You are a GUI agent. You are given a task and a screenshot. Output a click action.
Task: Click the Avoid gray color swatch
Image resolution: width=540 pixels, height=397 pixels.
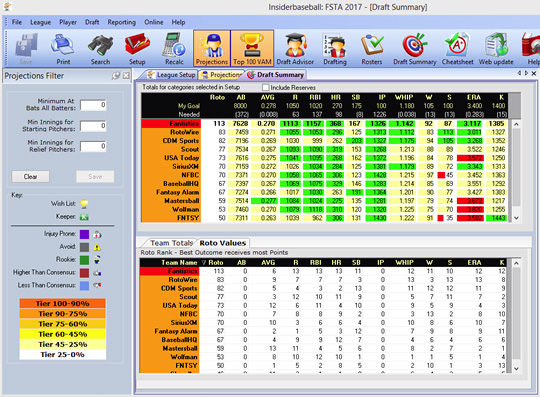coord(84,247)
